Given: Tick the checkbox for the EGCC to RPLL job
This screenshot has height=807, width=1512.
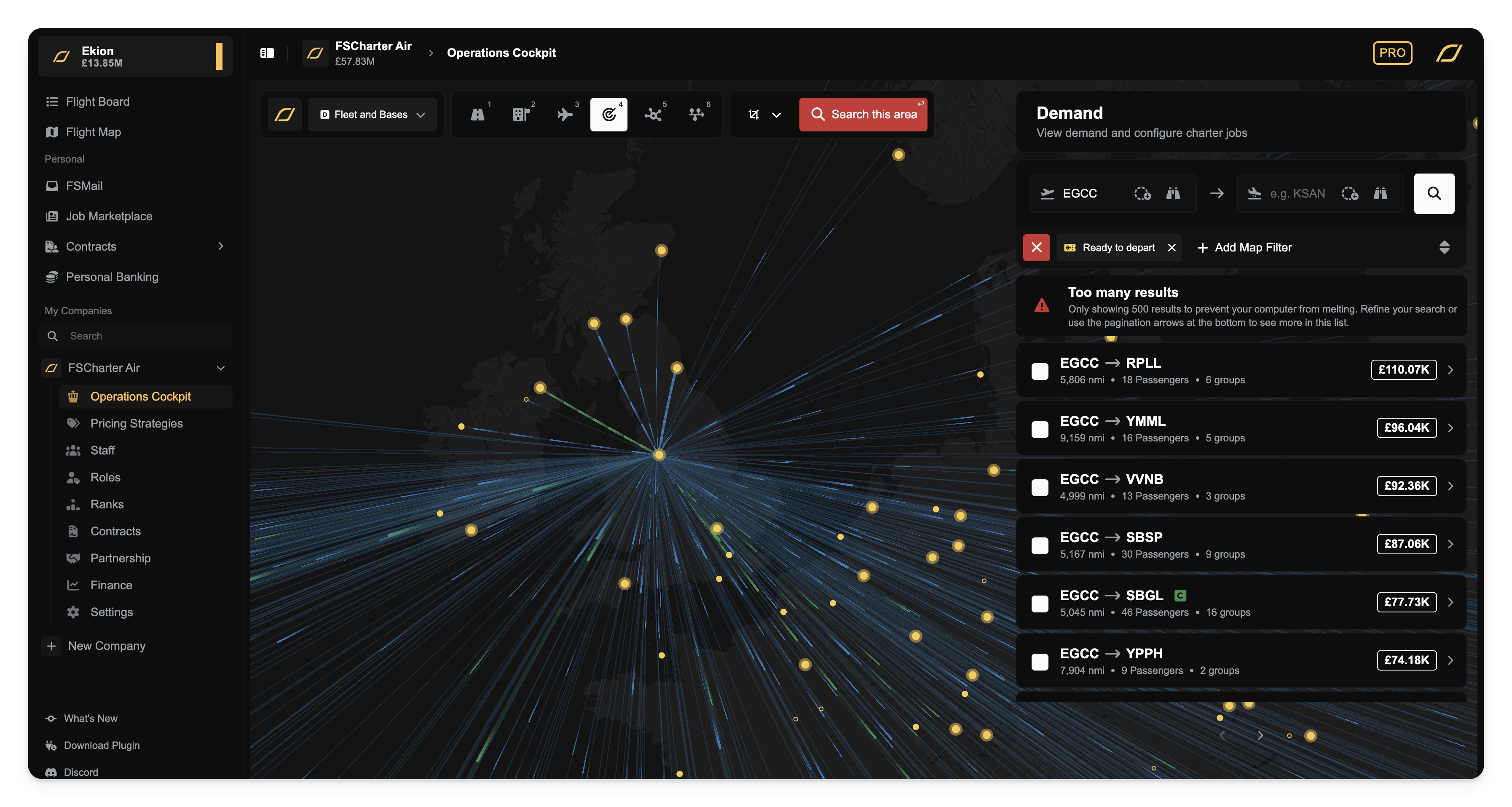Looking at the screenshot, I should pos(1040,371).
